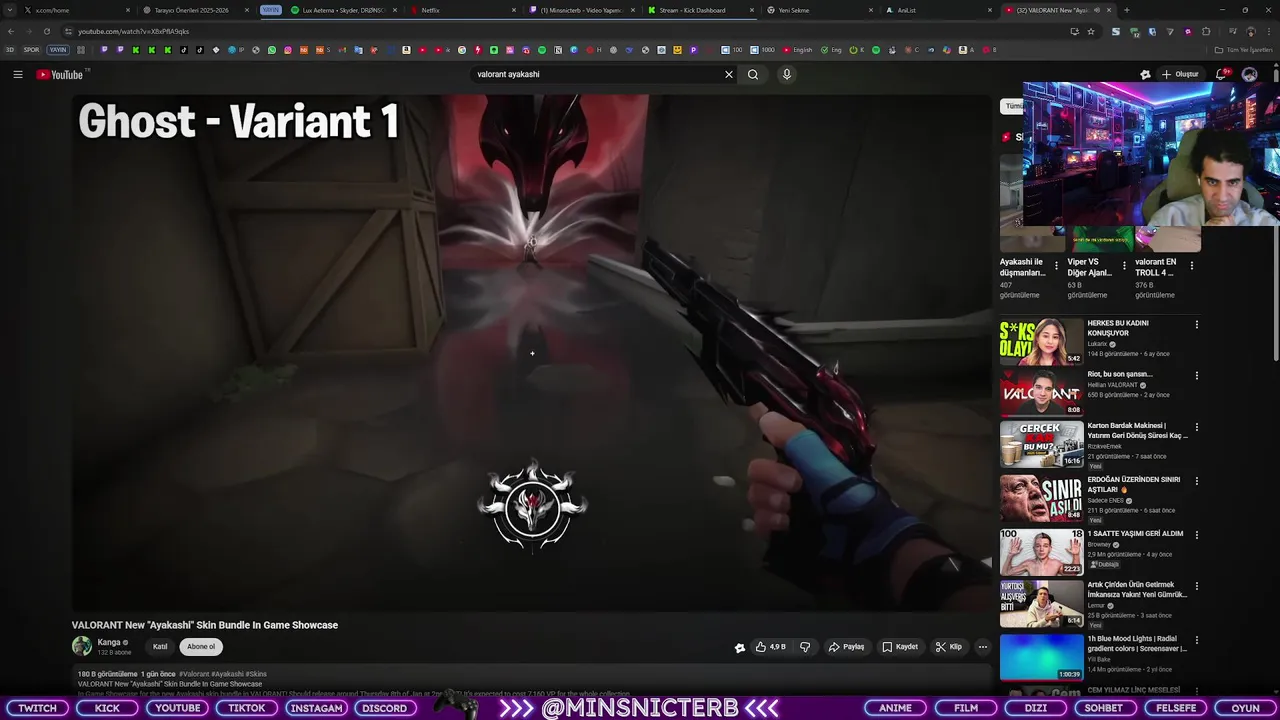Screen dimensions: 1280x720
Task: Open the Kanga channel name link
Action: point(109,642)
